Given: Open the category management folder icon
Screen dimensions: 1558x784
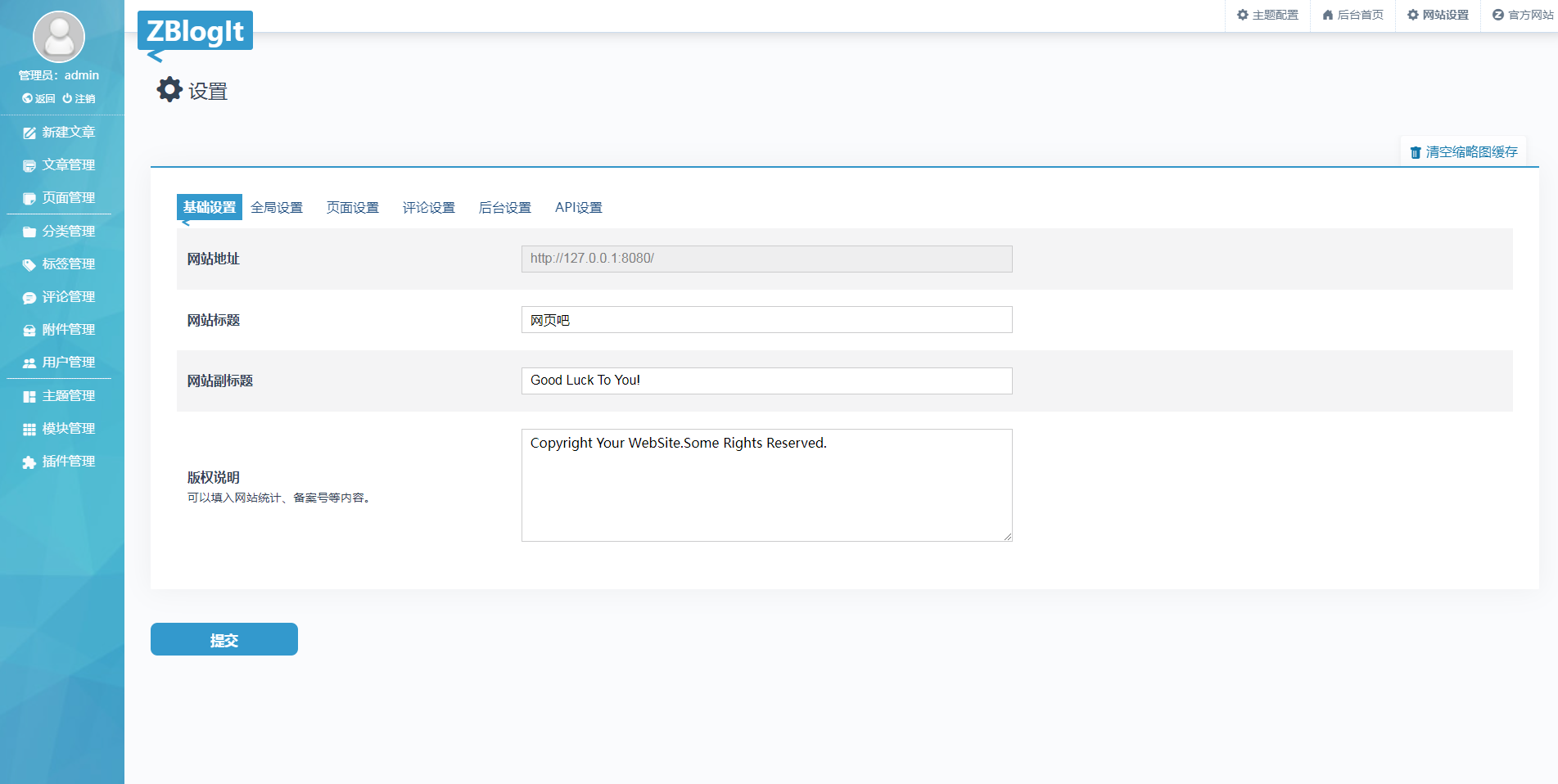Looking at the screenshot, I should click(29, 232).
